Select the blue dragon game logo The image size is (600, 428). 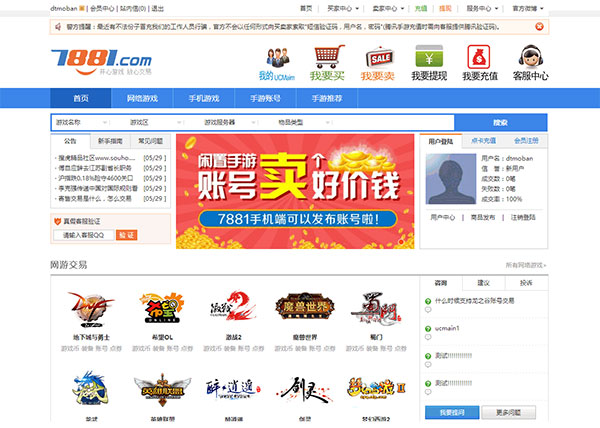90,388
